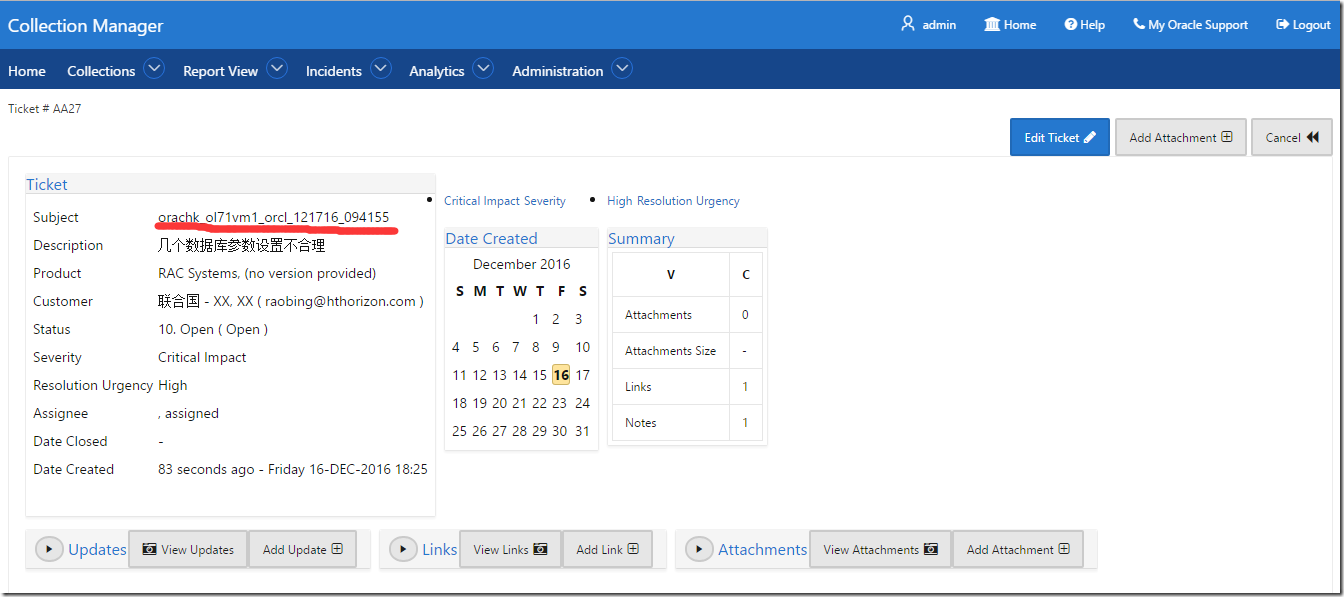Open the Incidents menu
This screenshot has width=1344, height=597.
pyautogui.click(x=334, y=71)
